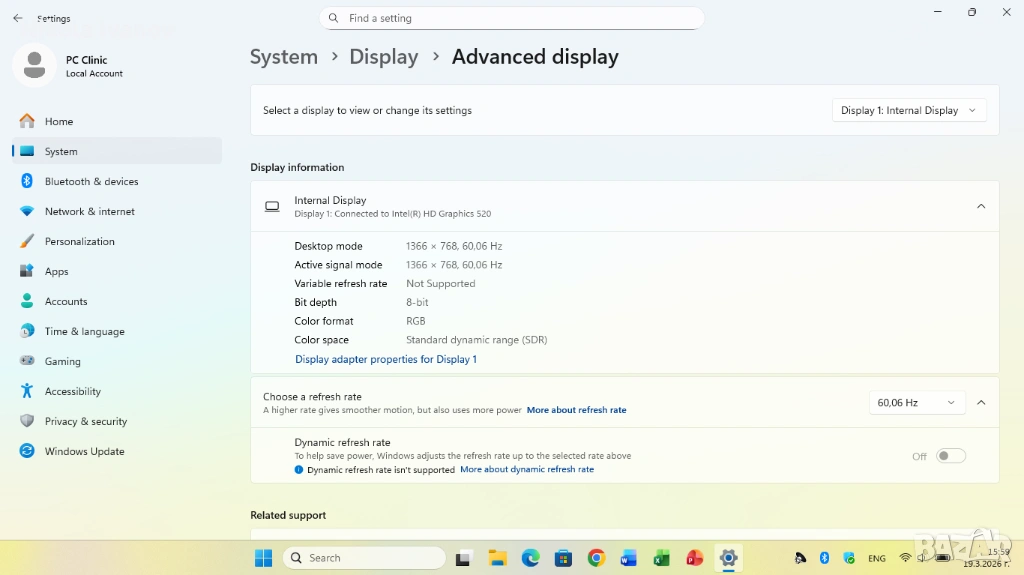Select Gaming in the sidebar
Image resolution: width=1024 pixels, height=575 pixels.
tap(62, 361)
